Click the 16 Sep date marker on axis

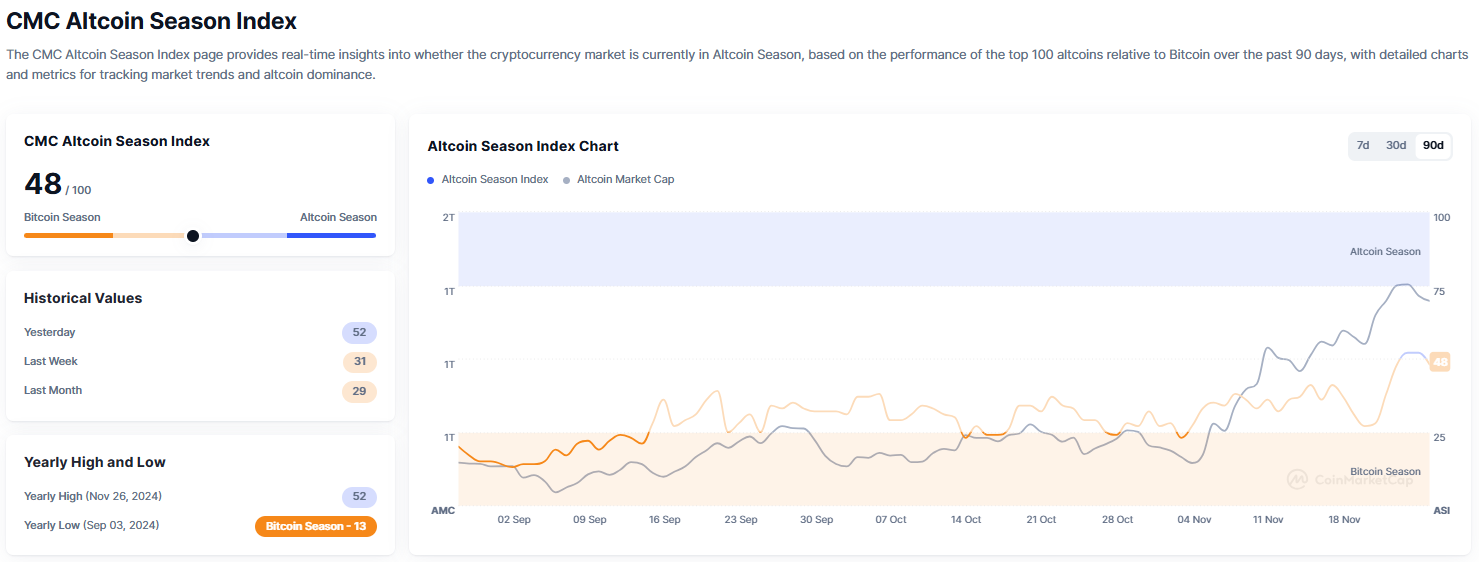[664, 520]
